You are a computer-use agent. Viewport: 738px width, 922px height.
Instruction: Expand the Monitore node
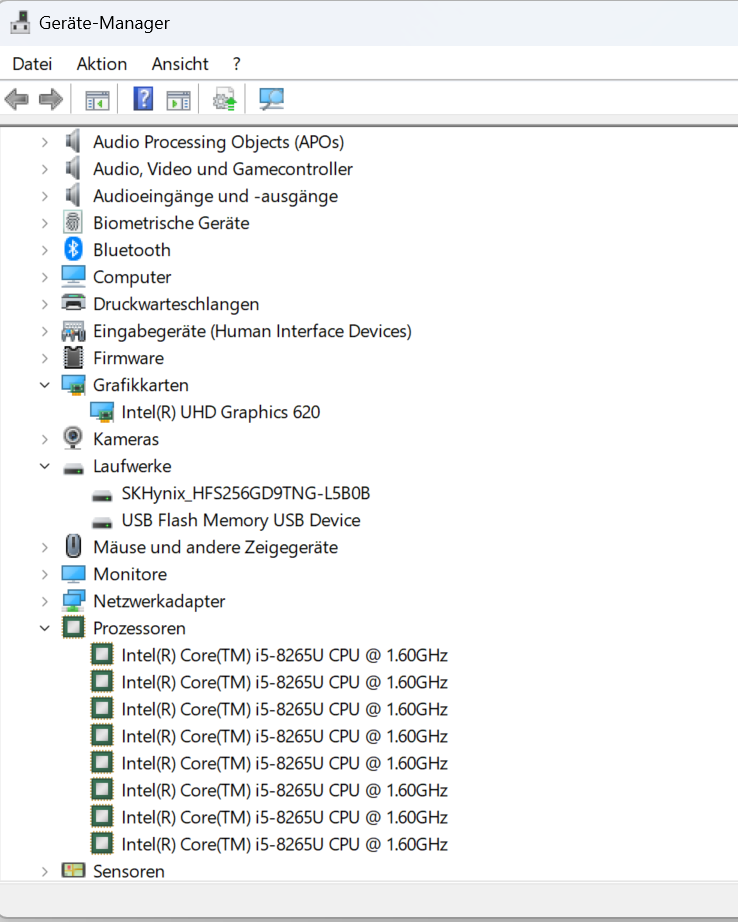tap(45, 574)
